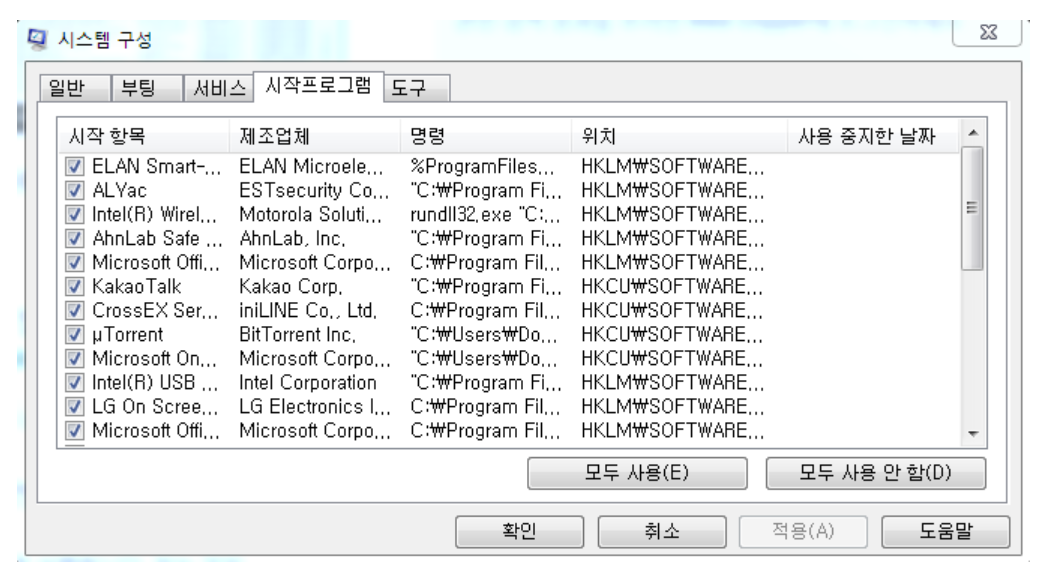The image size is (1042, 578).
Task: Click the Intel Corporation cell
Action: [x=308, y=383]
